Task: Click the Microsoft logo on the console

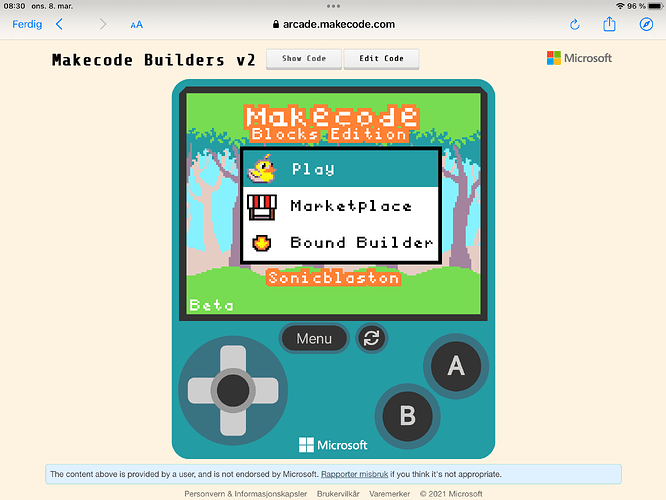Action: pos(333,445)
